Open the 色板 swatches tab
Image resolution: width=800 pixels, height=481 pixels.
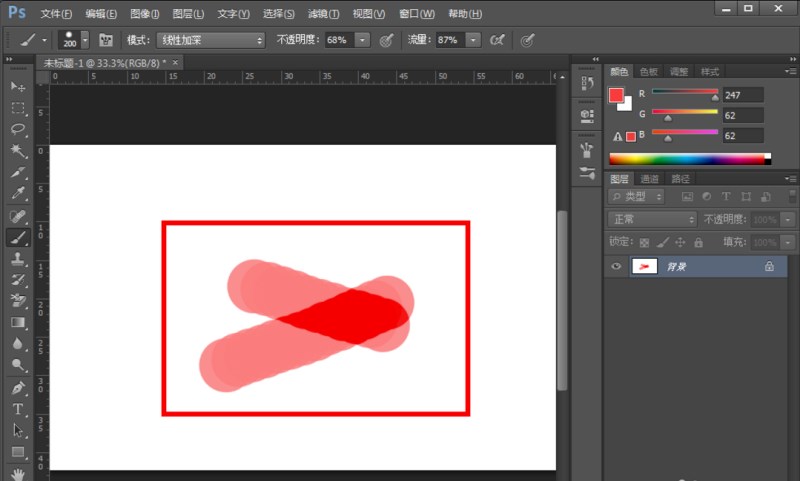[x=649, y=72]
